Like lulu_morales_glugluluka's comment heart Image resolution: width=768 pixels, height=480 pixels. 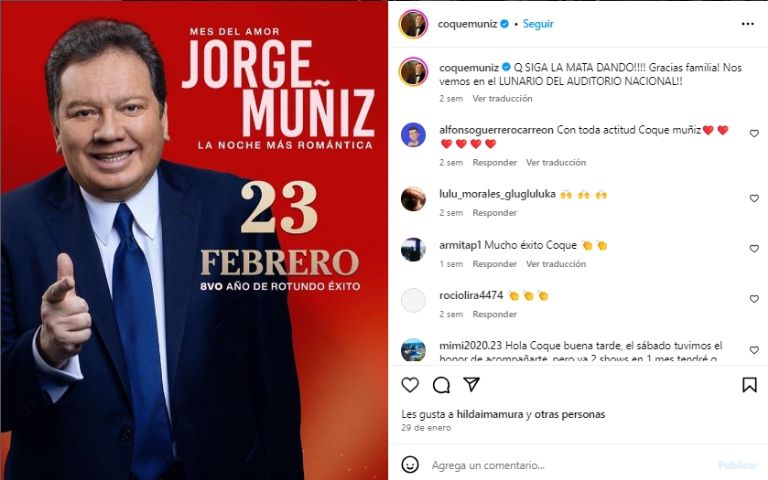coord(754,198)
